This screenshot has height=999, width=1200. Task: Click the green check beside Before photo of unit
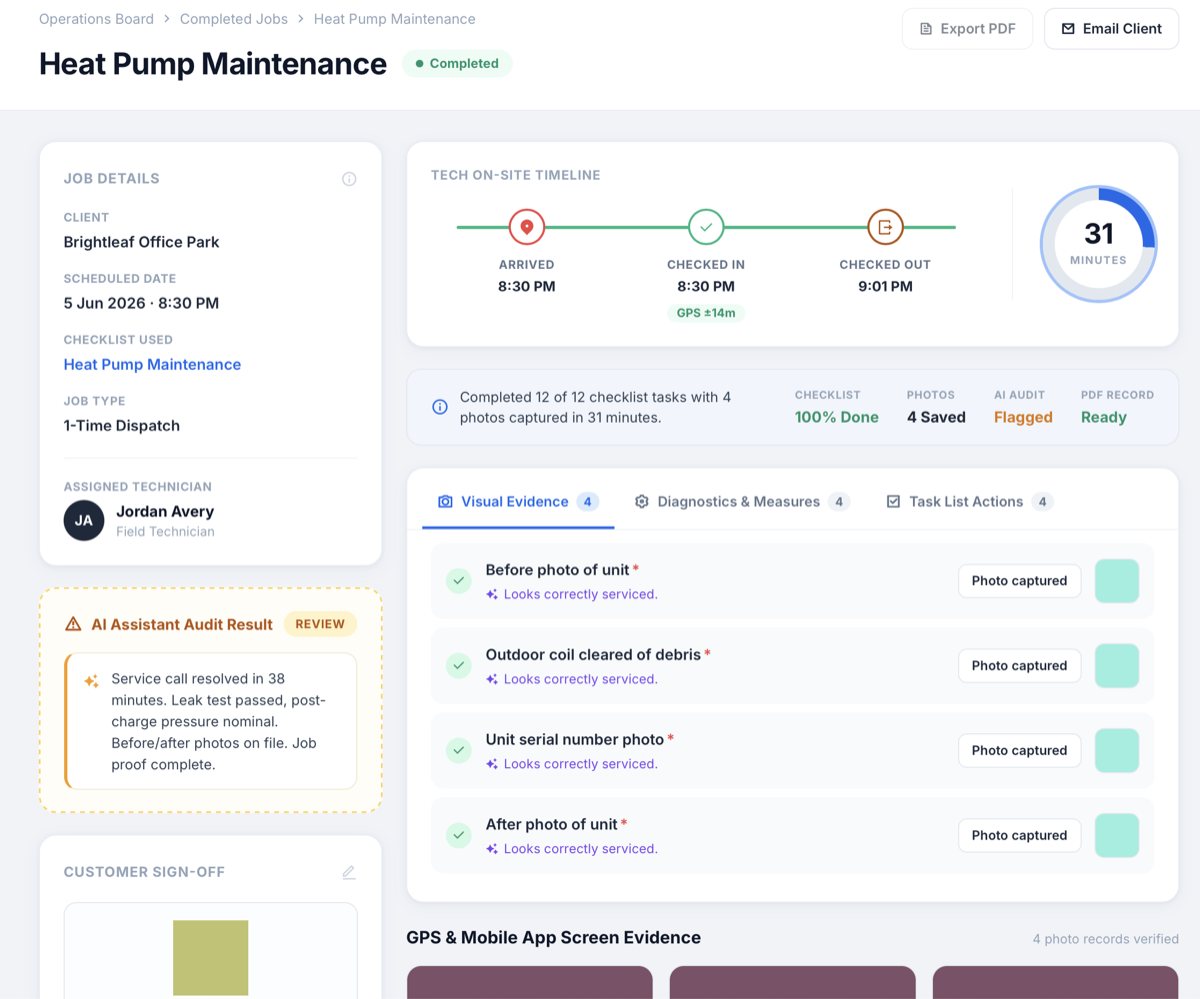tap(459, 581)
